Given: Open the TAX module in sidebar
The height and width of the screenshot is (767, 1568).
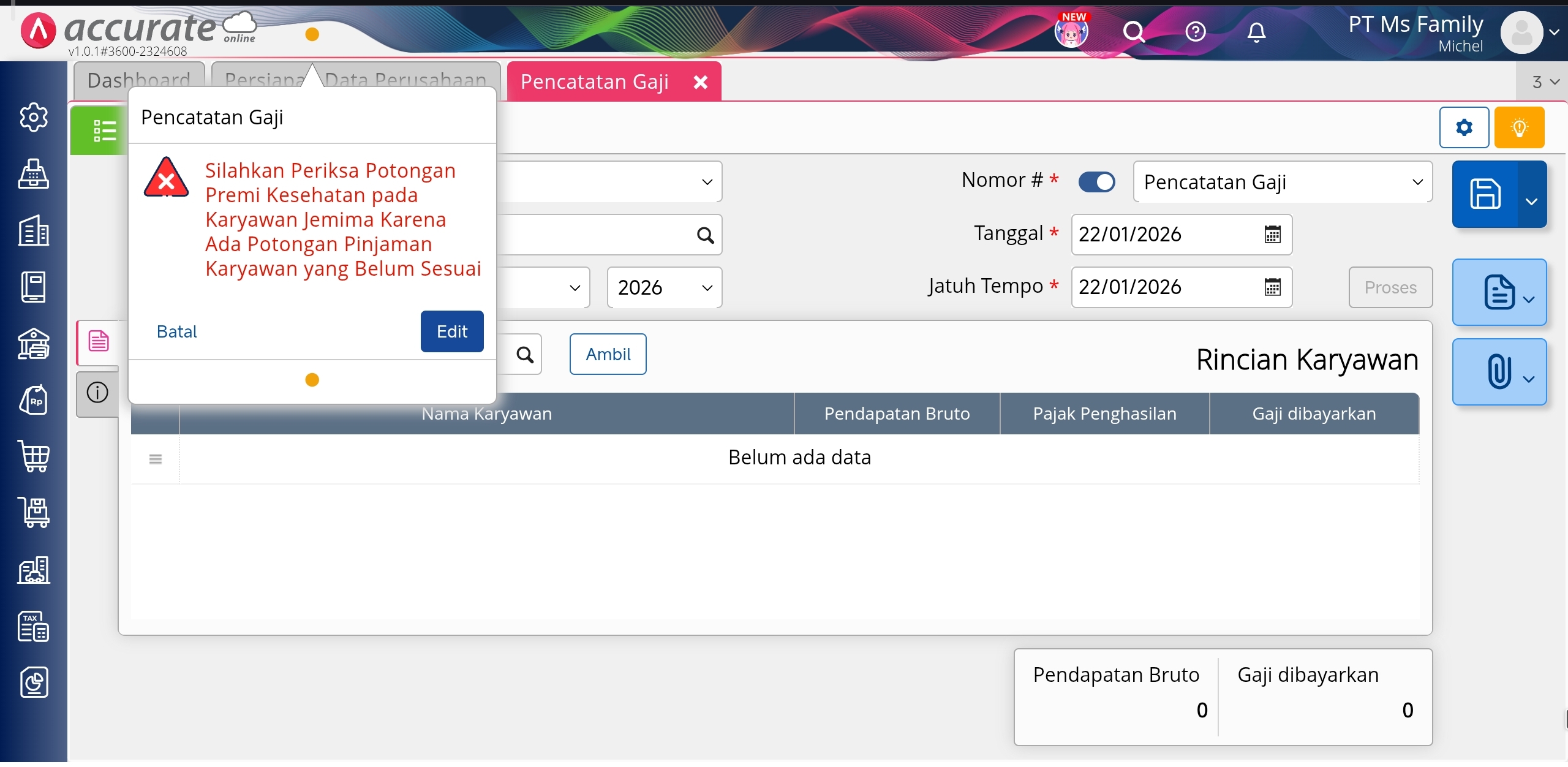Looking at the screenshot, I should click(x=34, y=626).
